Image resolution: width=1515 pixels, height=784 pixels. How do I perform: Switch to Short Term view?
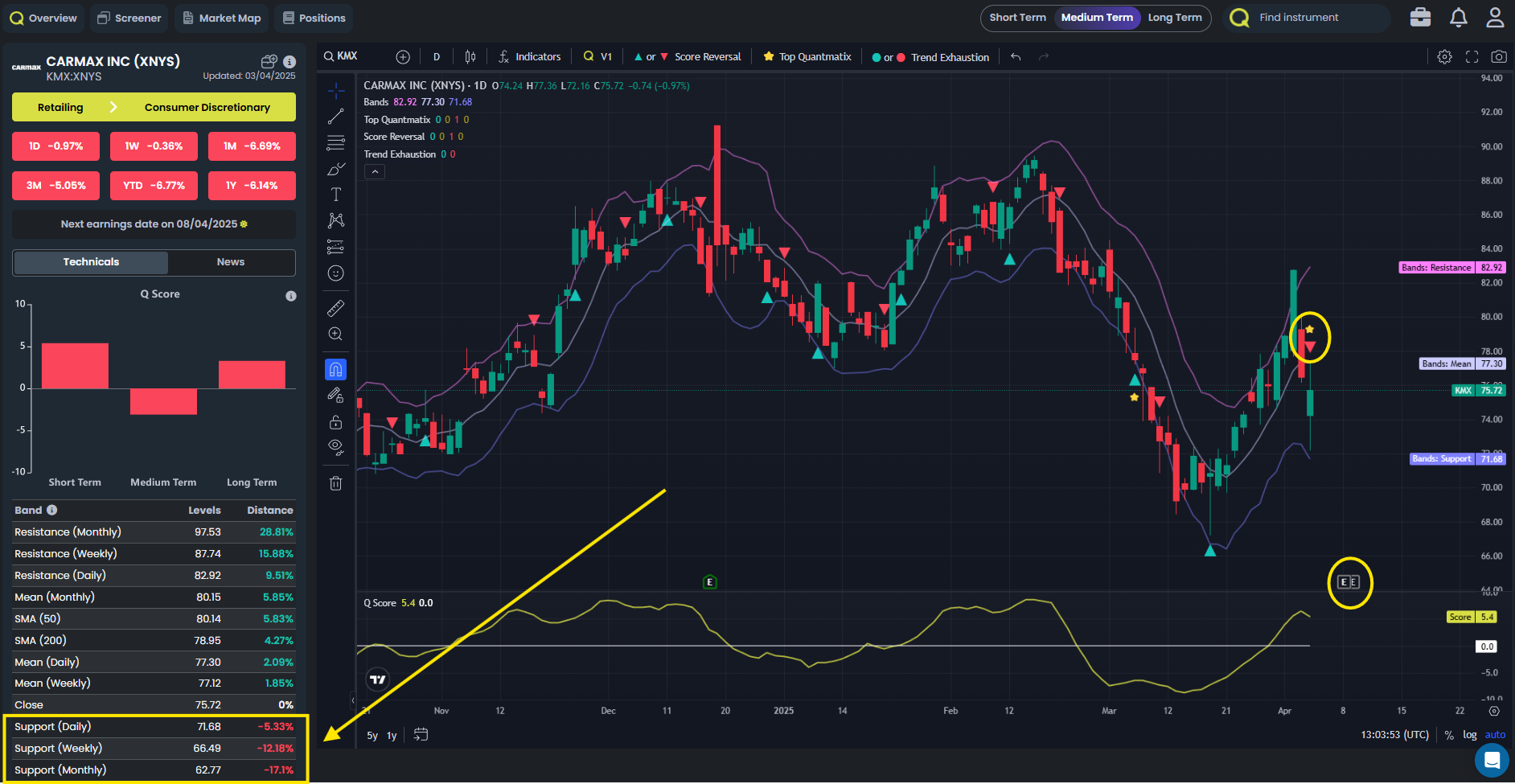click(x=1017, y=18)
